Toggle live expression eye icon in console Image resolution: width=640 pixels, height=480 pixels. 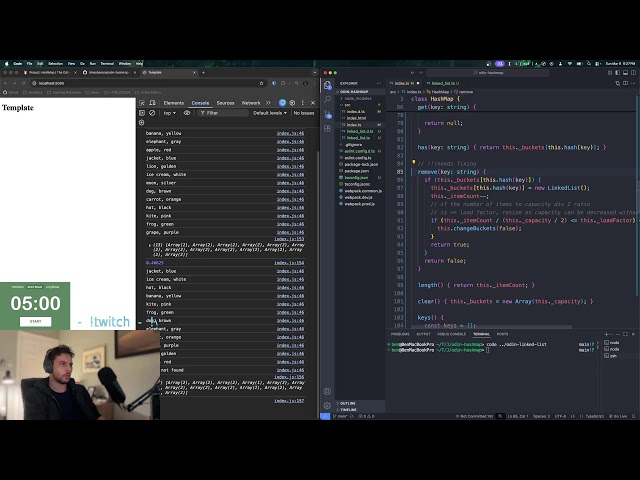click(x=187, y=113)
